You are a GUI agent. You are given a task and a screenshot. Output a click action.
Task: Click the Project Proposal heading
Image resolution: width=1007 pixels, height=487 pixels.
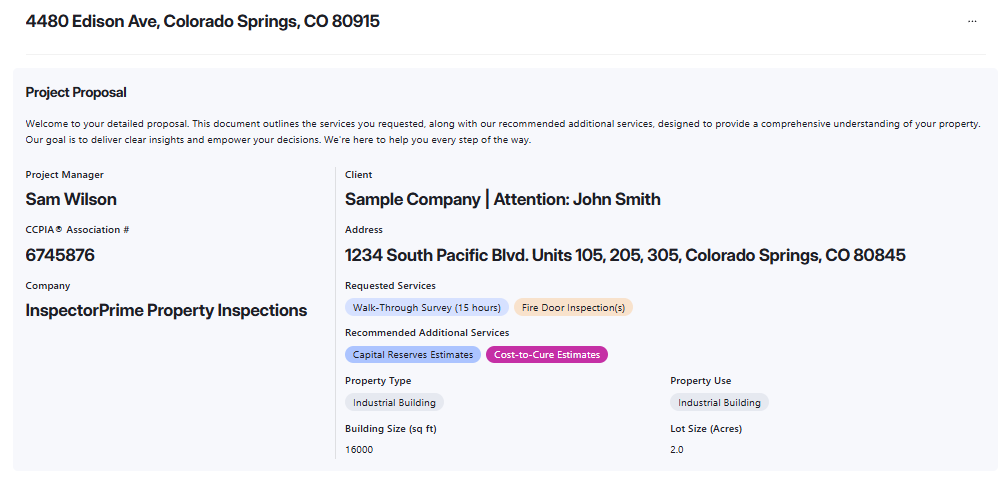coord(76,93)
